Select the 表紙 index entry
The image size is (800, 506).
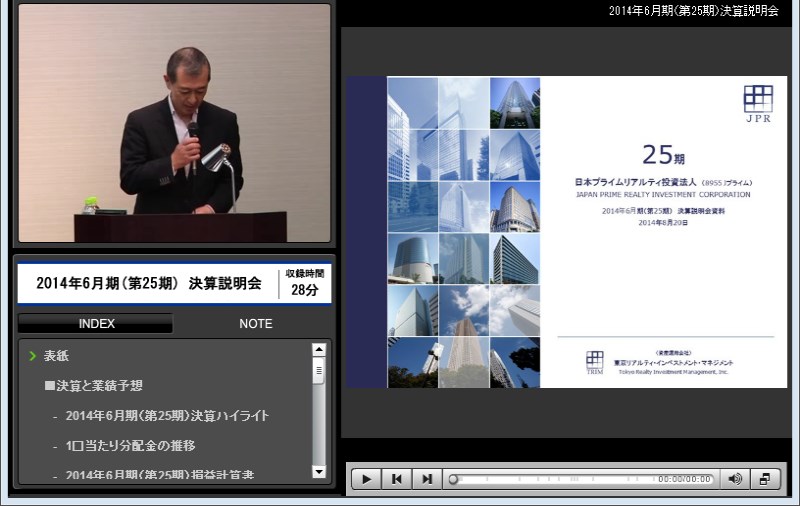[x=56, y=356]
